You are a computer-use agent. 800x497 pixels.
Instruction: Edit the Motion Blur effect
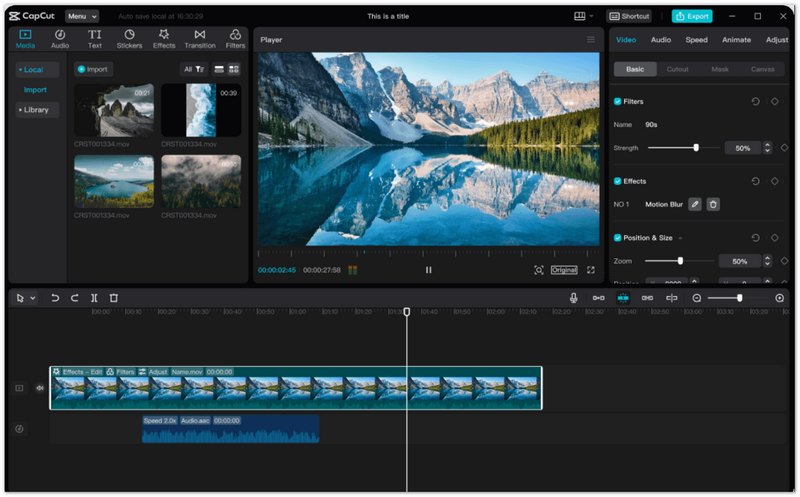pos(694,204)
